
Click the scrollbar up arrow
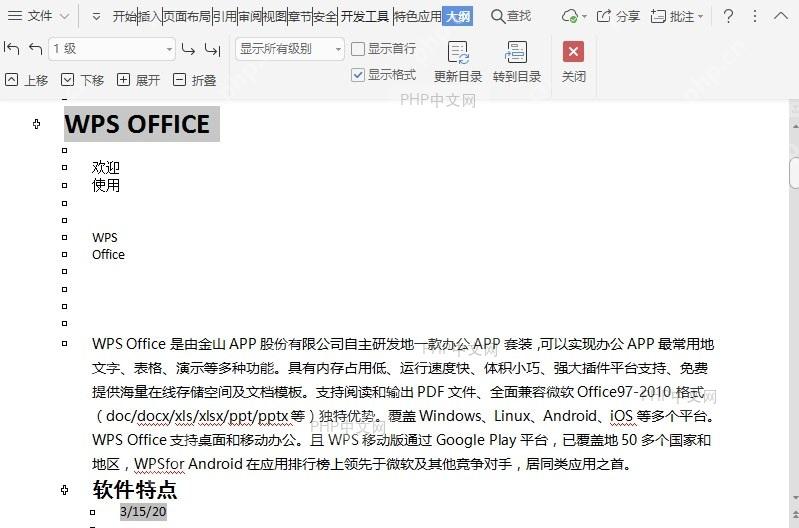point(795,125)
